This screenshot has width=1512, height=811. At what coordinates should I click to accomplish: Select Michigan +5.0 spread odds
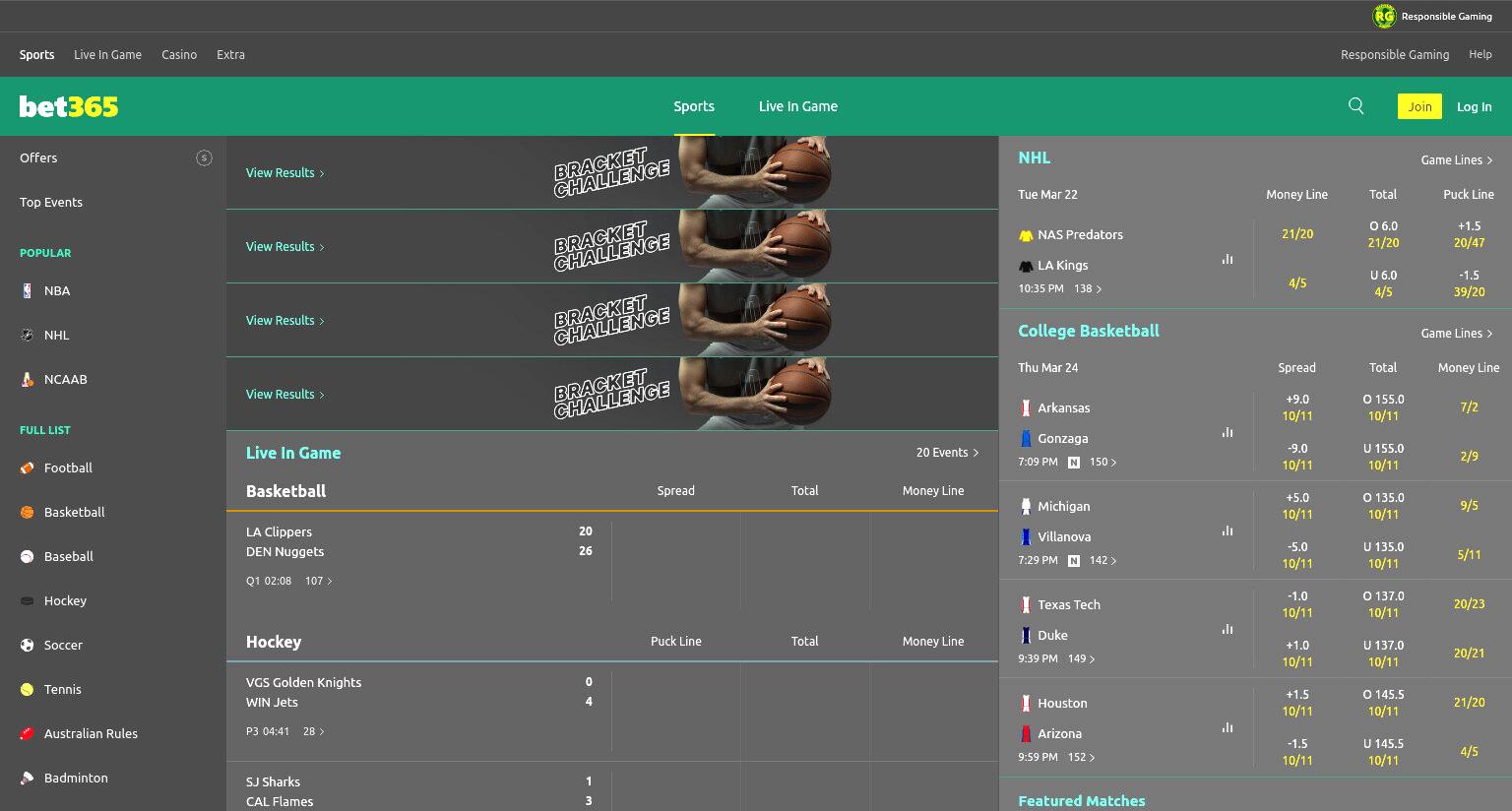pyautogui.click(x=1297, y=506)
